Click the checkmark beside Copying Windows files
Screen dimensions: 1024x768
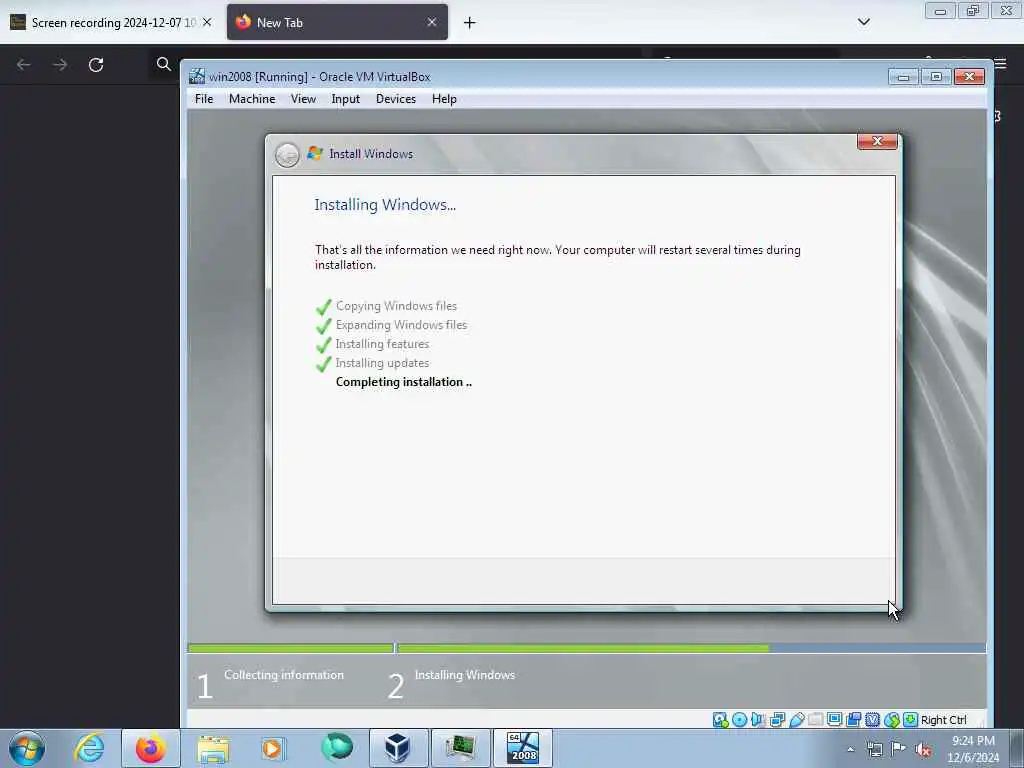(323, 306)
